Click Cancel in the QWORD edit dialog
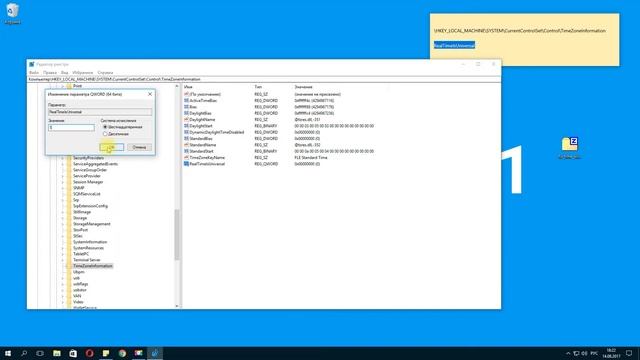640x360 pixels. point(139,147)
